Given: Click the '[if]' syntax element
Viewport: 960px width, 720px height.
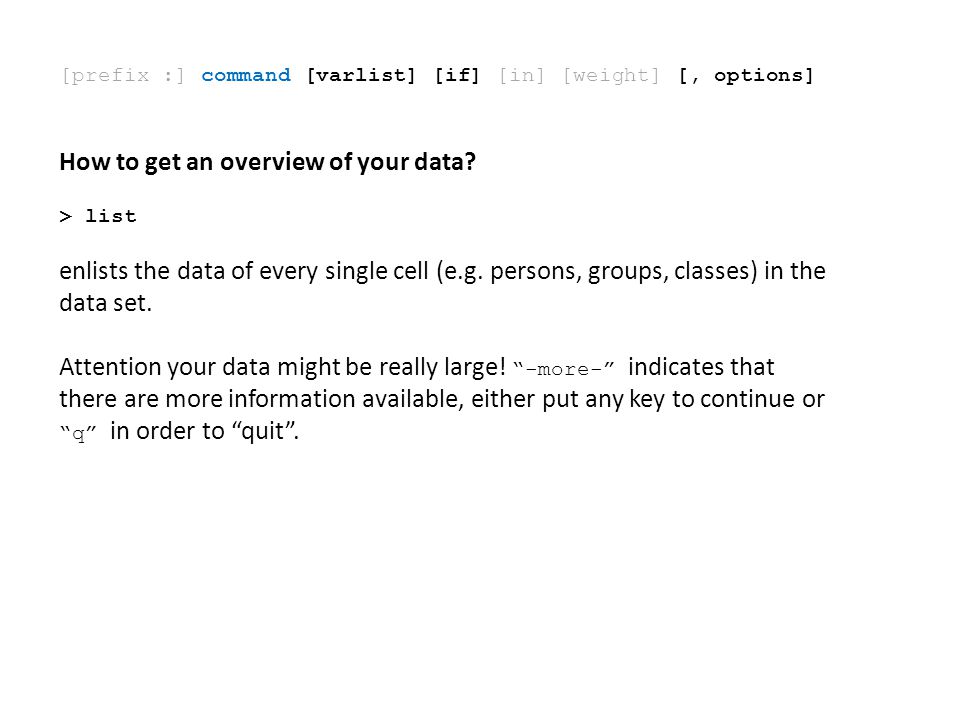Looking at the screenshot, I should click(457, 75).
